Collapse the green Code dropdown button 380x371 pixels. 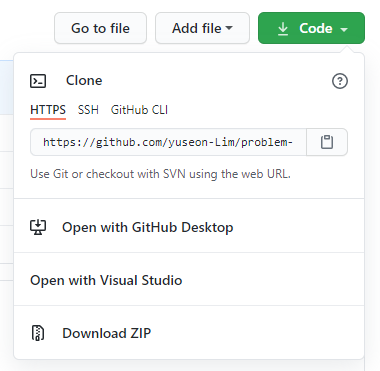(311, 28)
